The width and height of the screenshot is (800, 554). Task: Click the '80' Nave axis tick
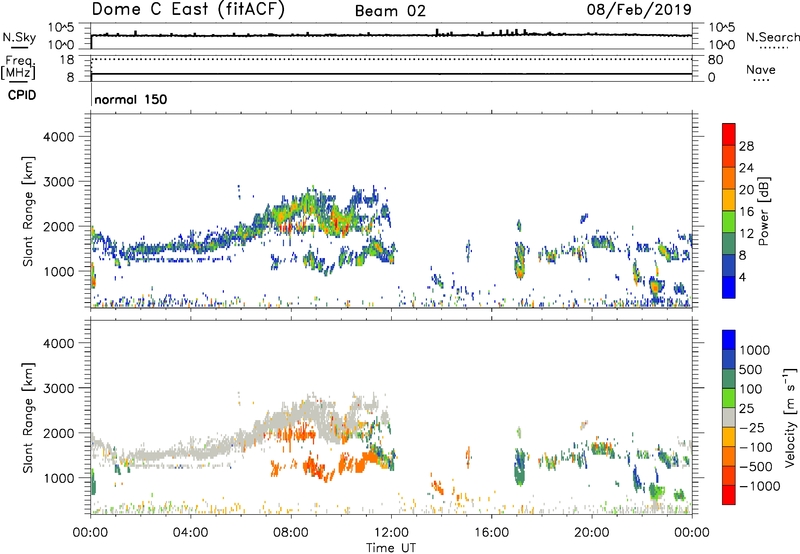[x=715, y=60]
